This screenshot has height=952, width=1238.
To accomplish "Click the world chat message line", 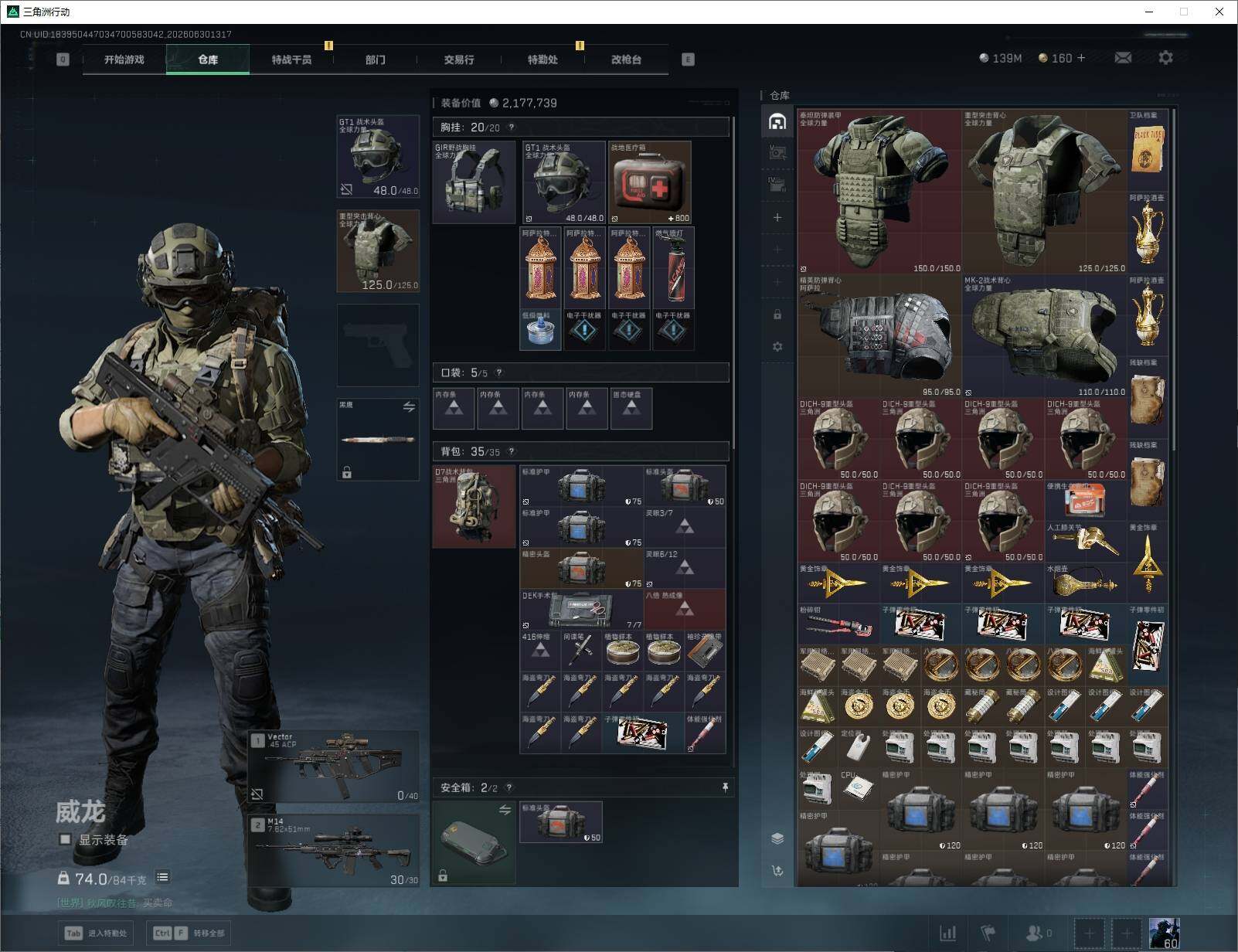I will (x=115, y=903).
